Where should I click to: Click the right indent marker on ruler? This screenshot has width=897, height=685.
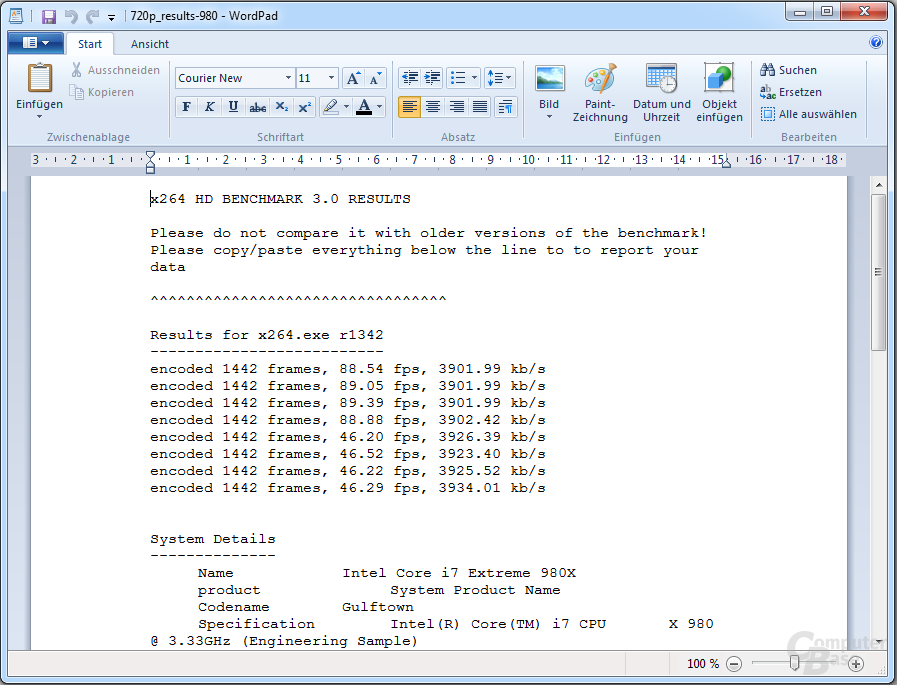click(726, 164)
